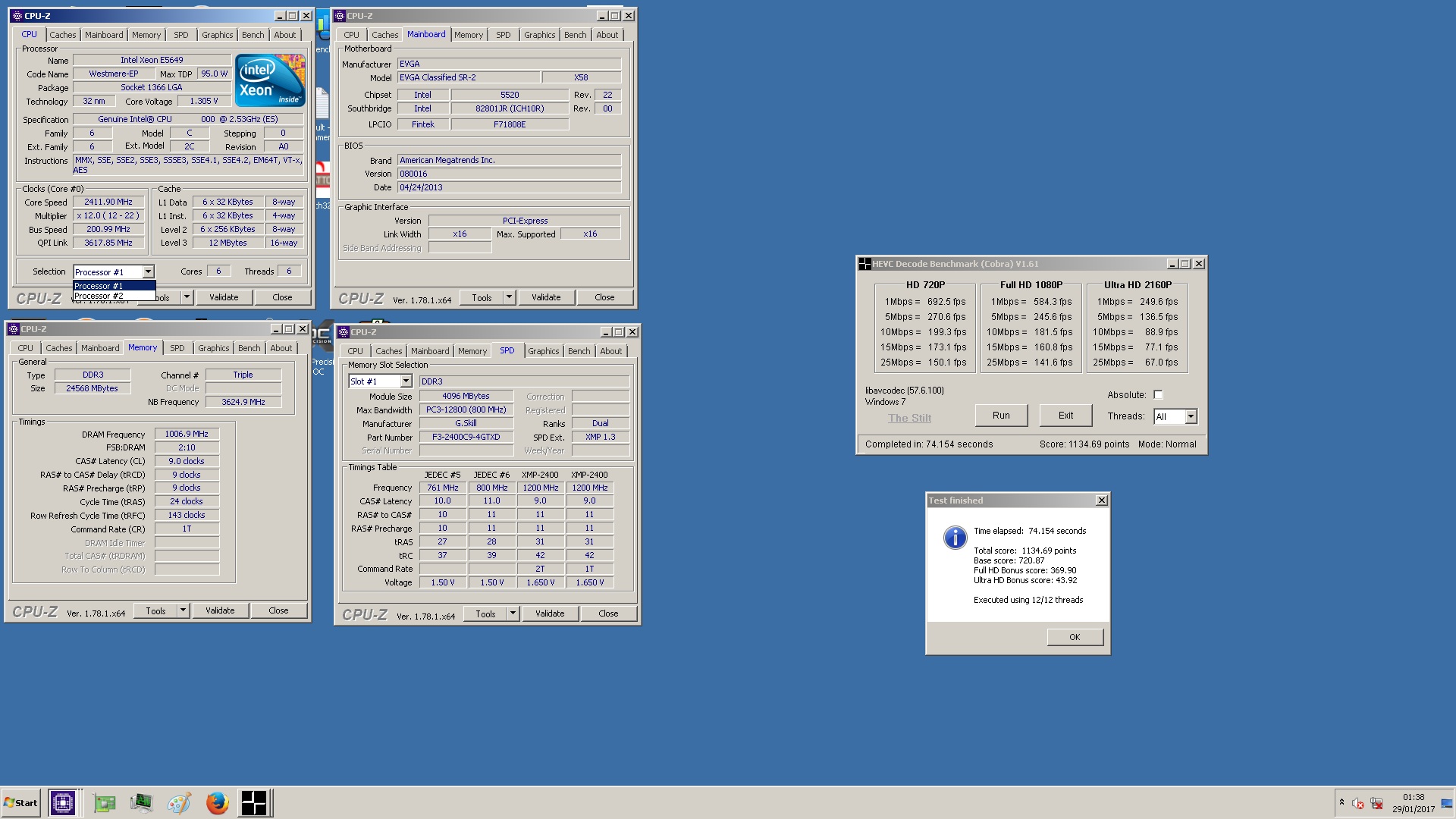
Task: Switch to Graphics tab in Memory window
Action: click(x=214, y=348)
